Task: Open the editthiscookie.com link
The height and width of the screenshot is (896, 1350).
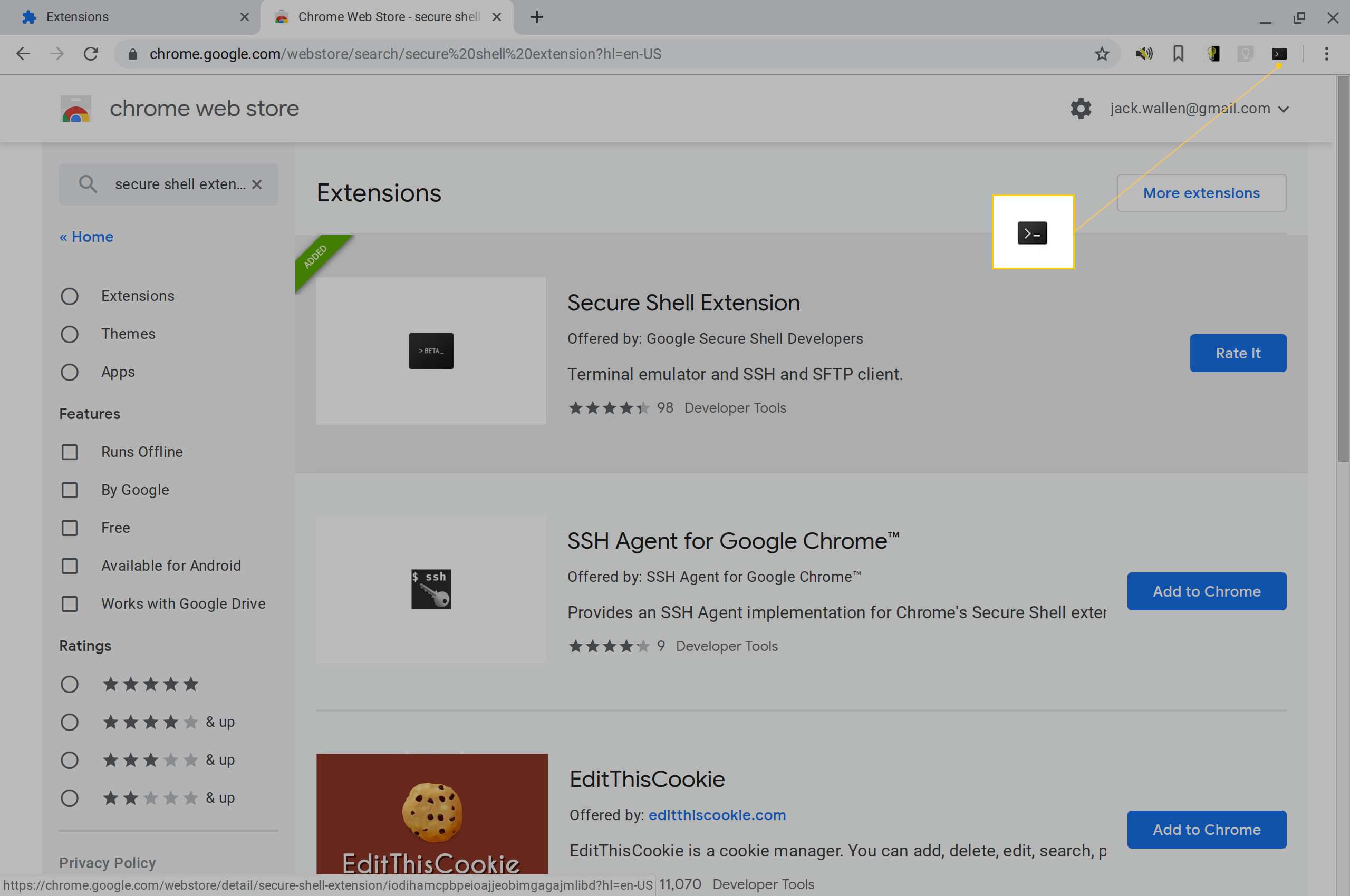Action: [x=717, y=815]
